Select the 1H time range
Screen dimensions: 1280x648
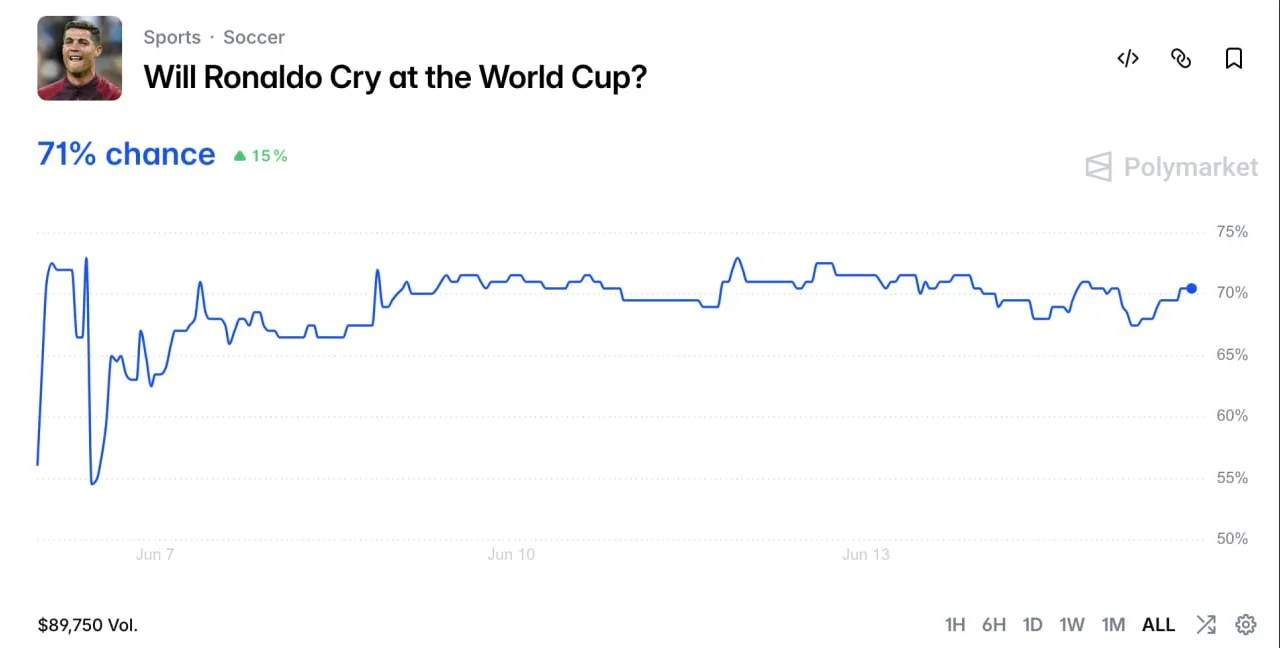(x=955, y=625)
